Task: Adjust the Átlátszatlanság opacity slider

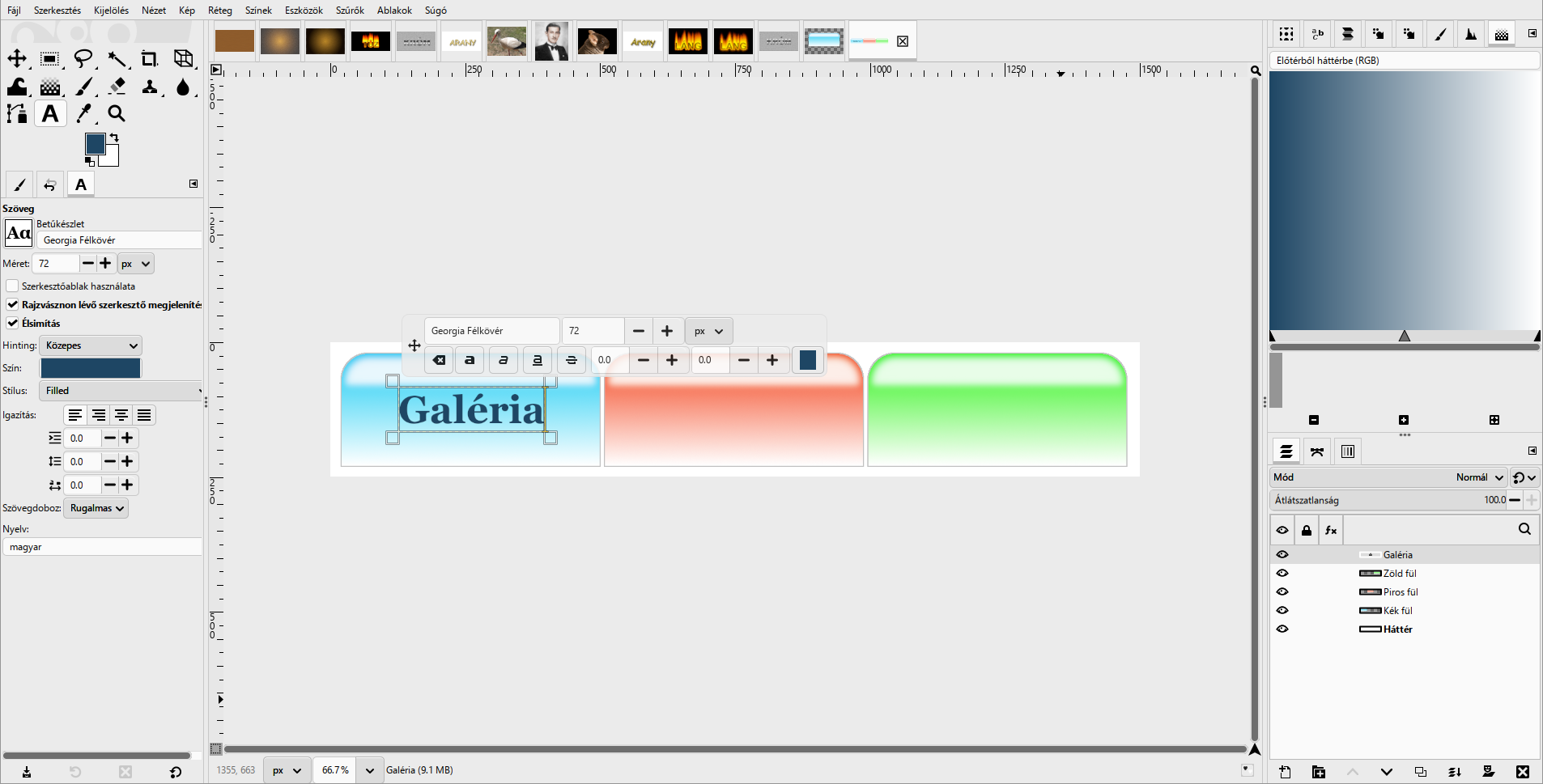Action: tap(1389, 500)
